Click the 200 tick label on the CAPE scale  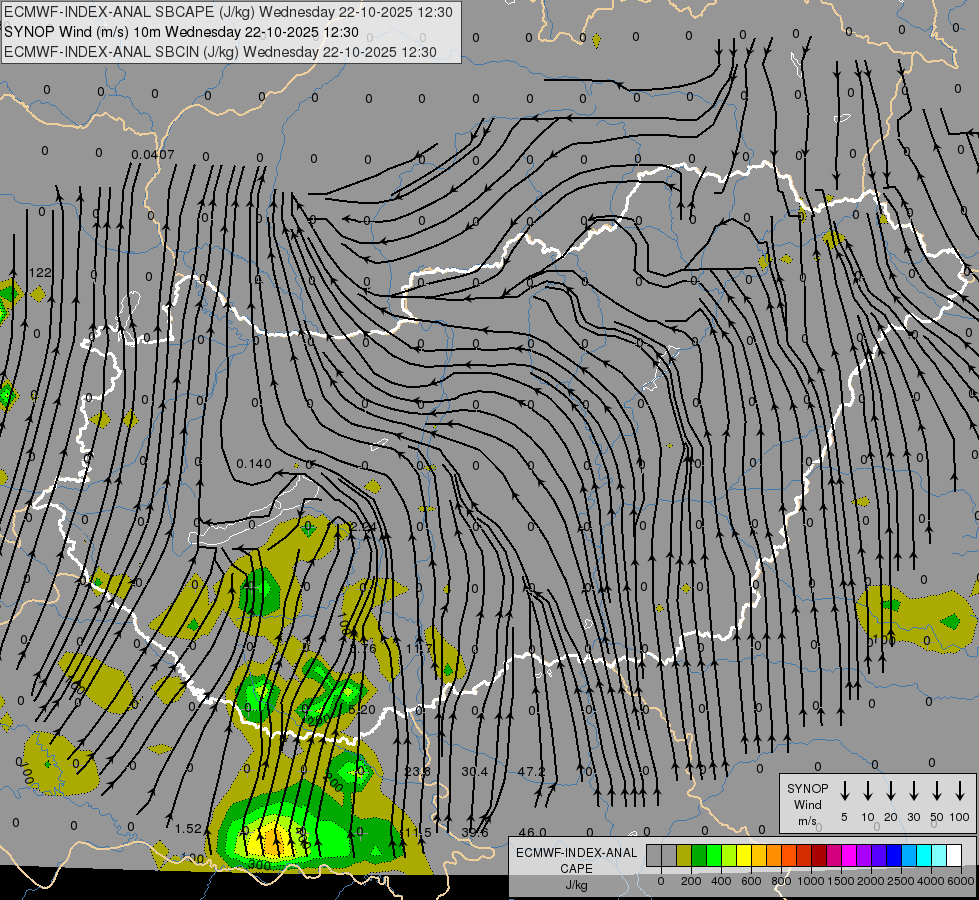[691, 881]
